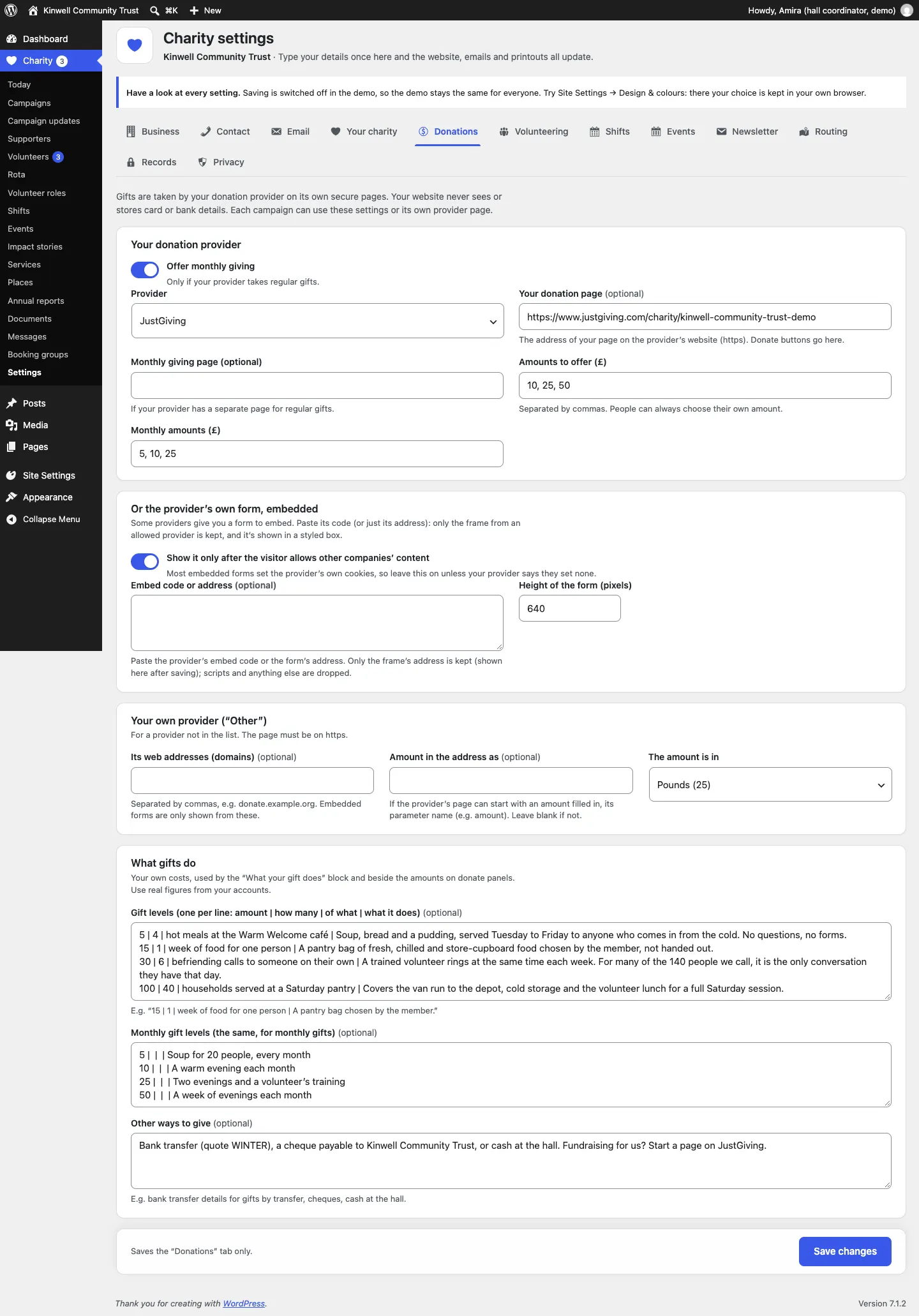Click the home icon beside Kinwell Community Trust
Image resolution: width=919 pixels, height=1316 pixels.
[33, 10]
